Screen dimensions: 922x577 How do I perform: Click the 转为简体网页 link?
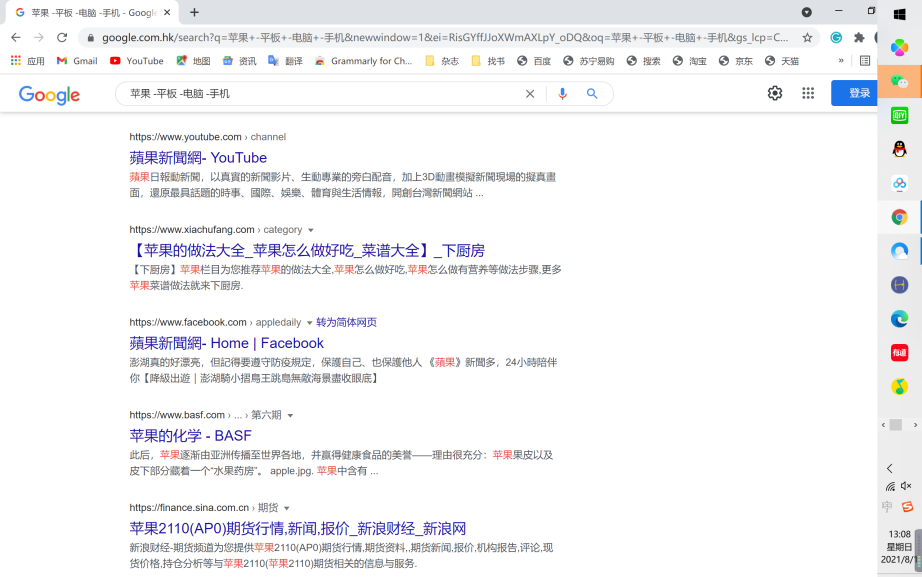click(x=346, y=322)
